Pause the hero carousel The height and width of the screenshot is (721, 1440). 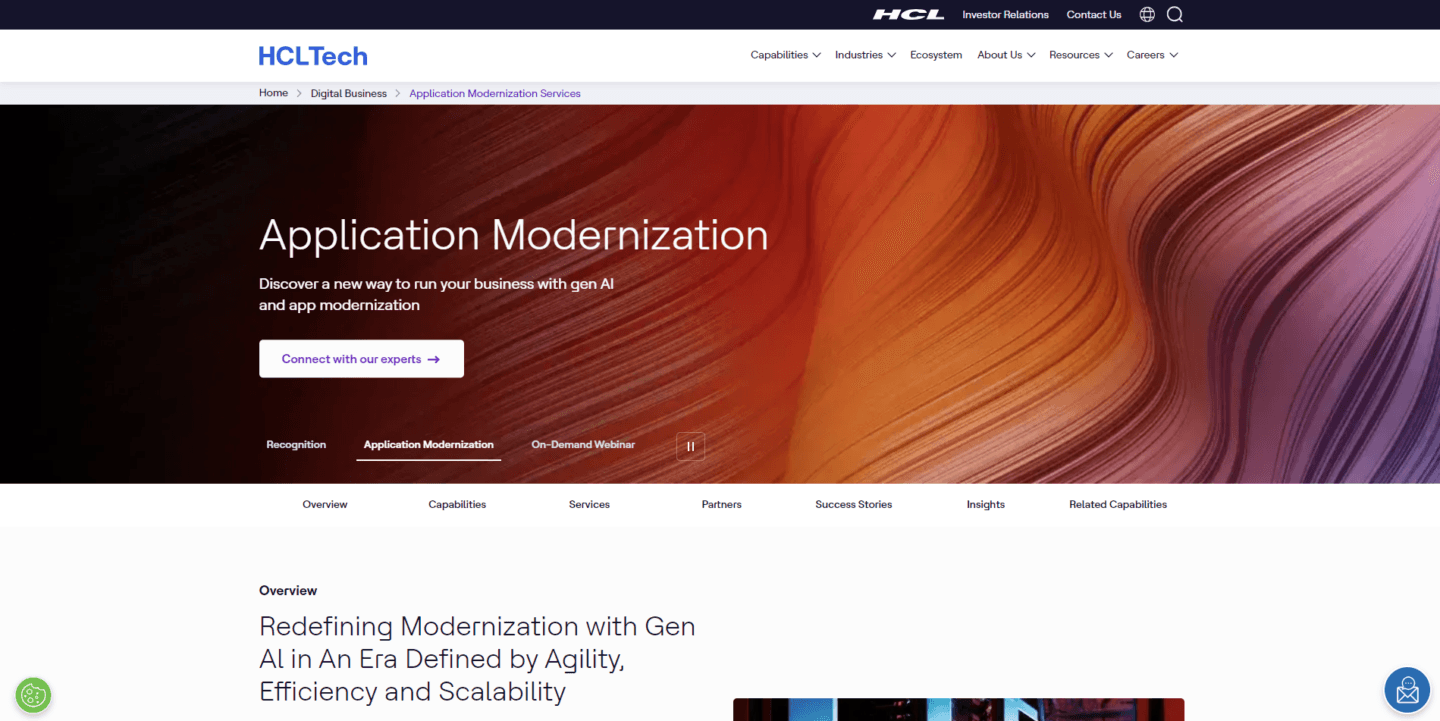[x=690, y=446]
